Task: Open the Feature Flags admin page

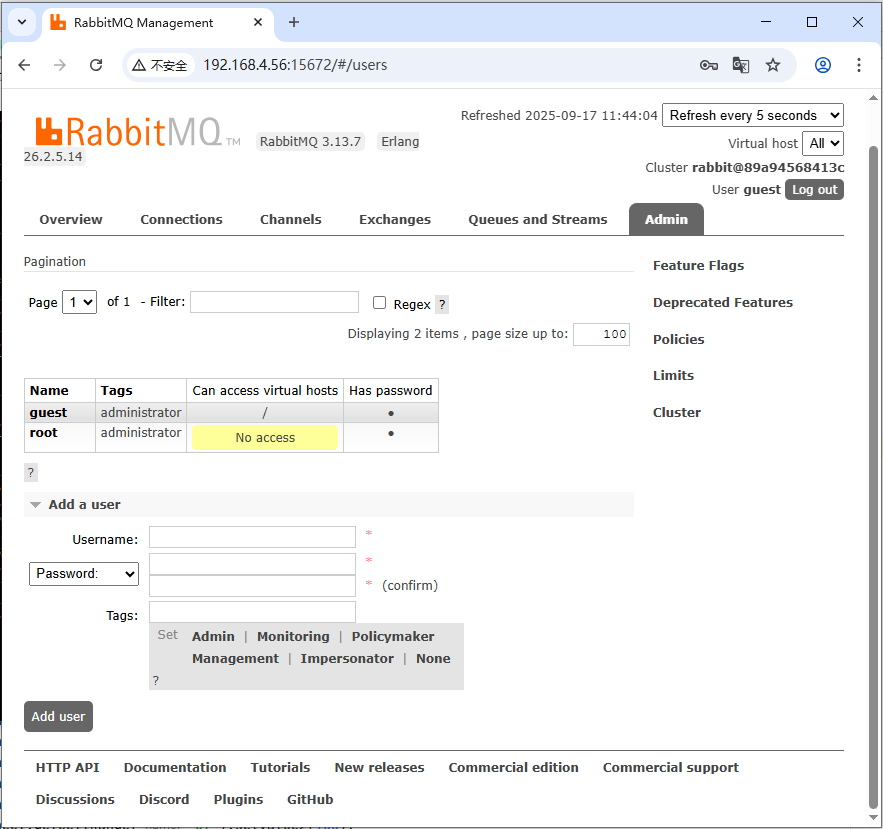Action: pyautogui.click(x=698, y=266)
